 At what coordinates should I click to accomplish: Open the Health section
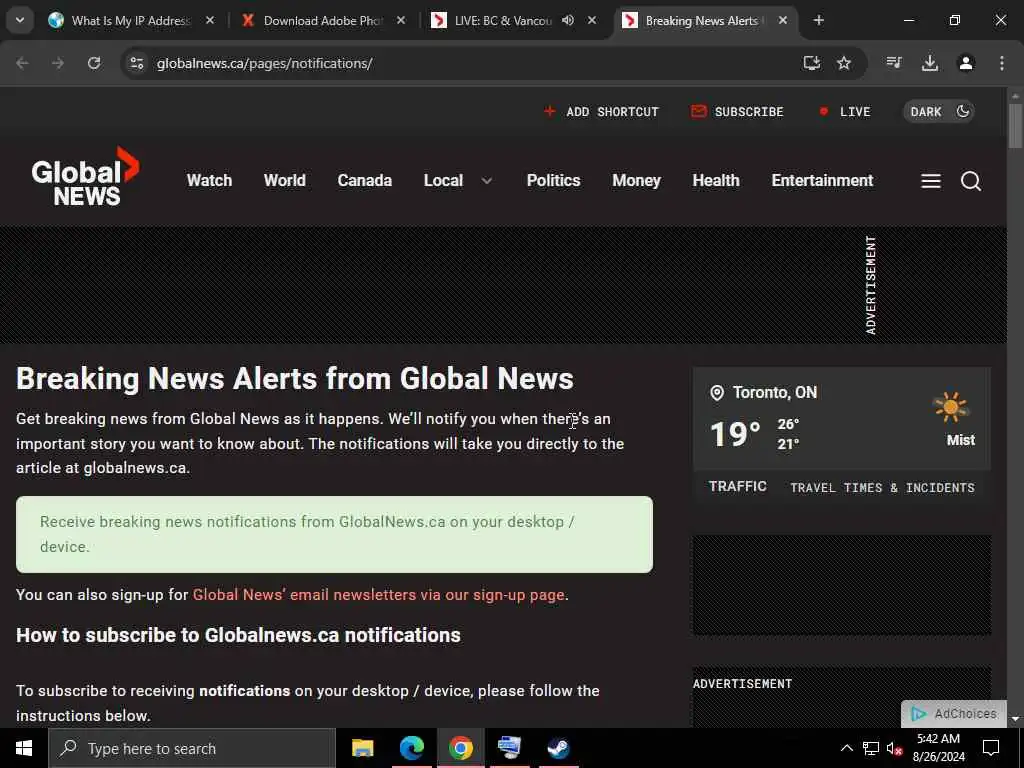click(716, 180)
